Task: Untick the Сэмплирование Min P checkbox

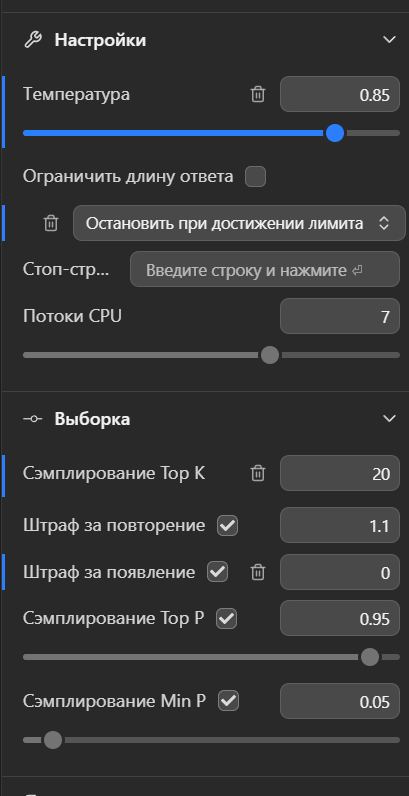Action: coord(228,701)
